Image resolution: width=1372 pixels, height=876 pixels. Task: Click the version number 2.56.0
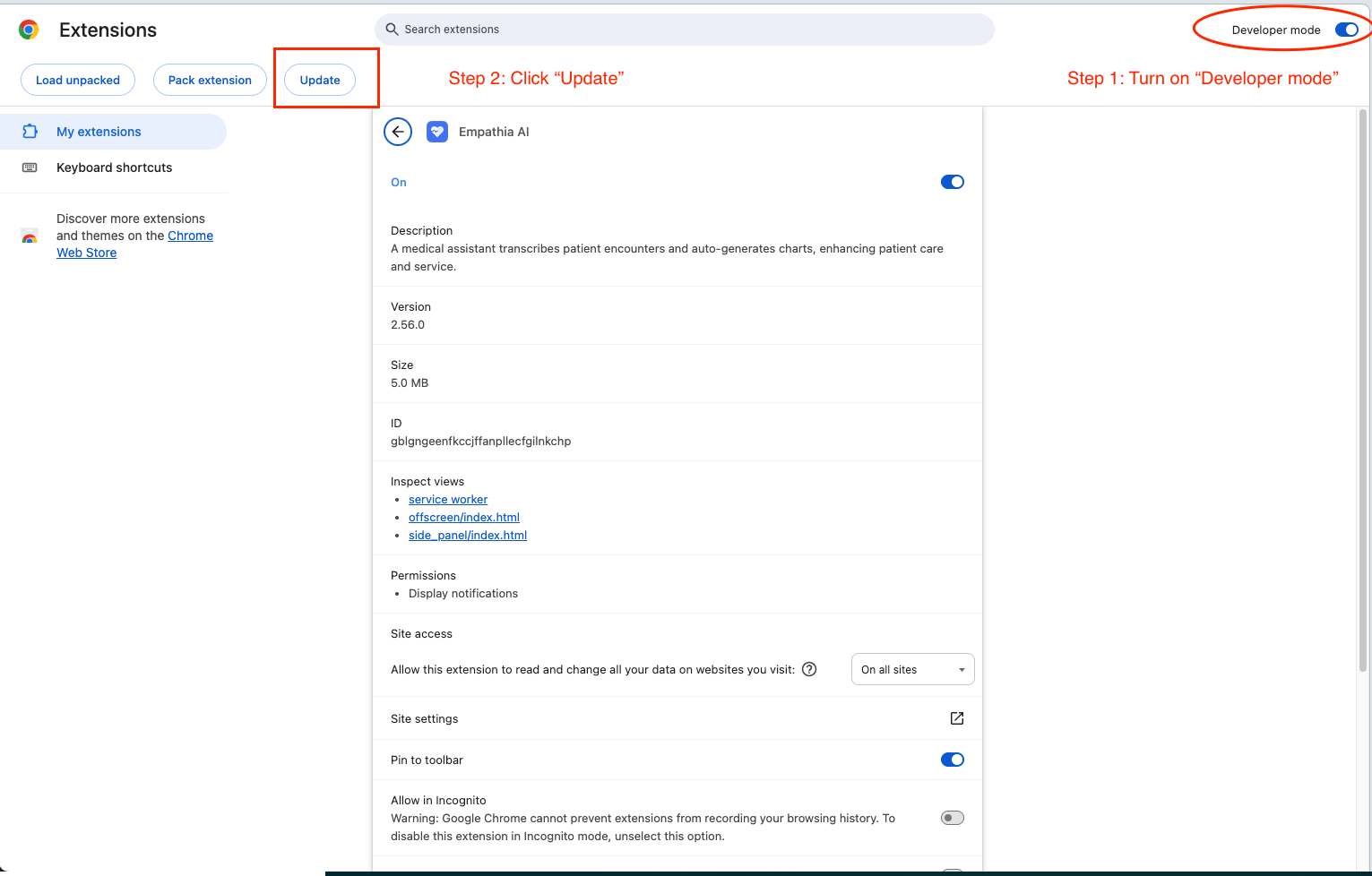[408, 325]
